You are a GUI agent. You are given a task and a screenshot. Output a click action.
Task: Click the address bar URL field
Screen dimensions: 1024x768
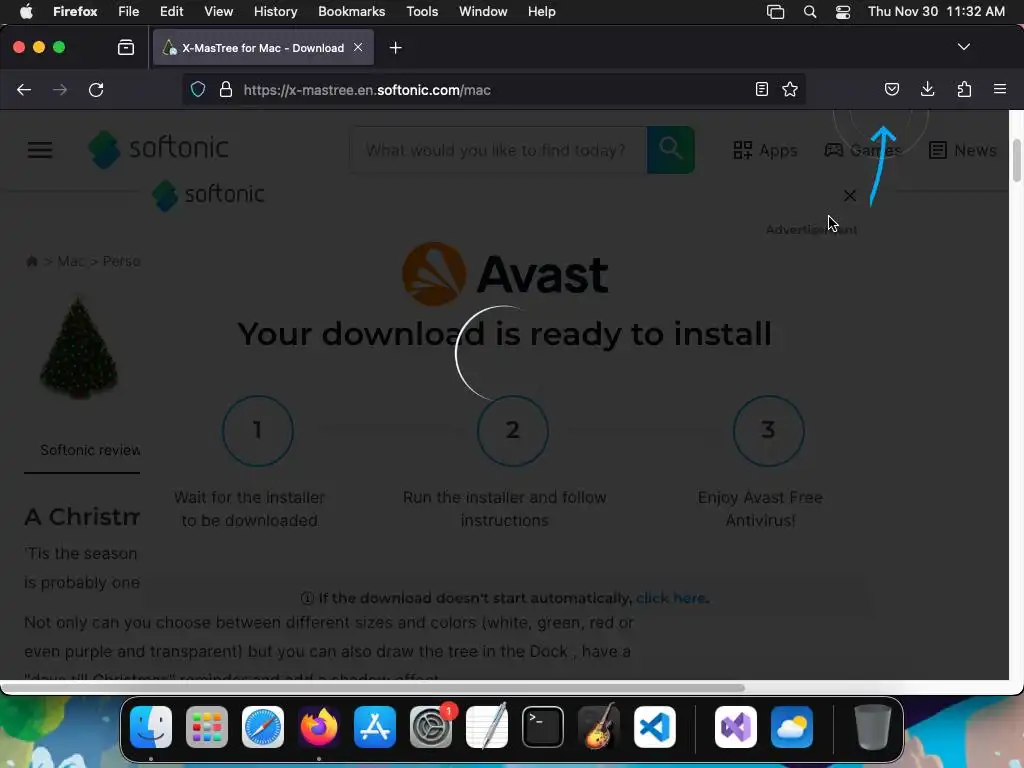pyautogui.click(x=493, y=90)
